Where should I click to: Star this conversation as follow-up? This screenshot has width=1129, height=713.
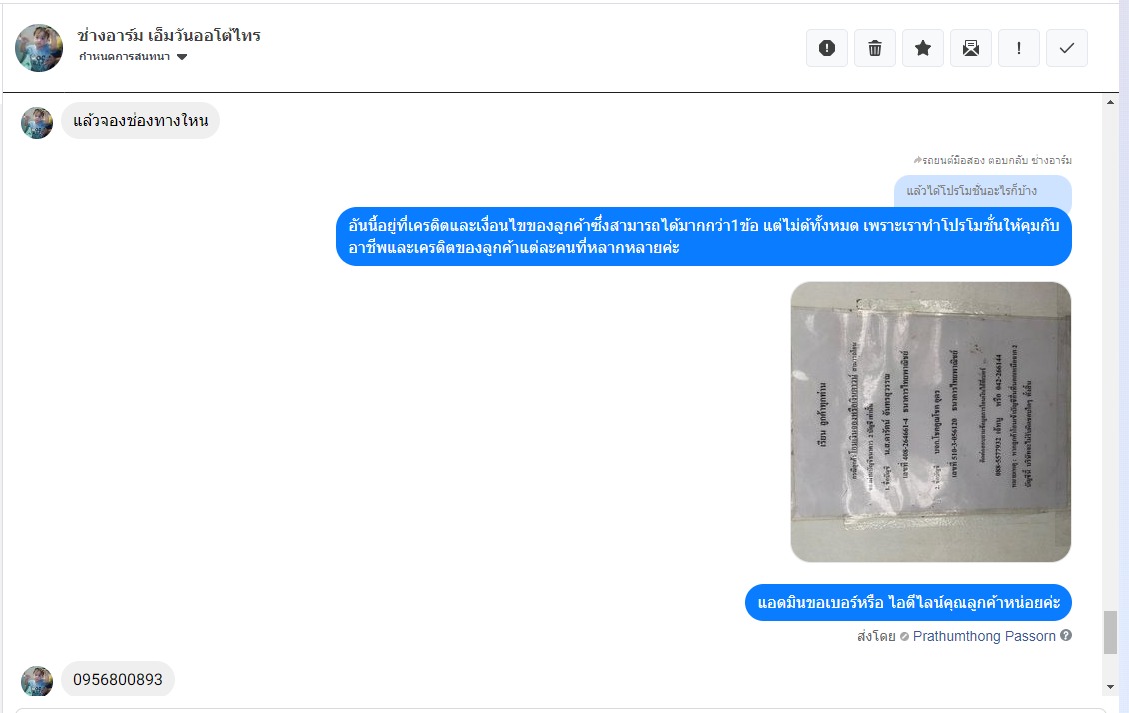(922, 48)
